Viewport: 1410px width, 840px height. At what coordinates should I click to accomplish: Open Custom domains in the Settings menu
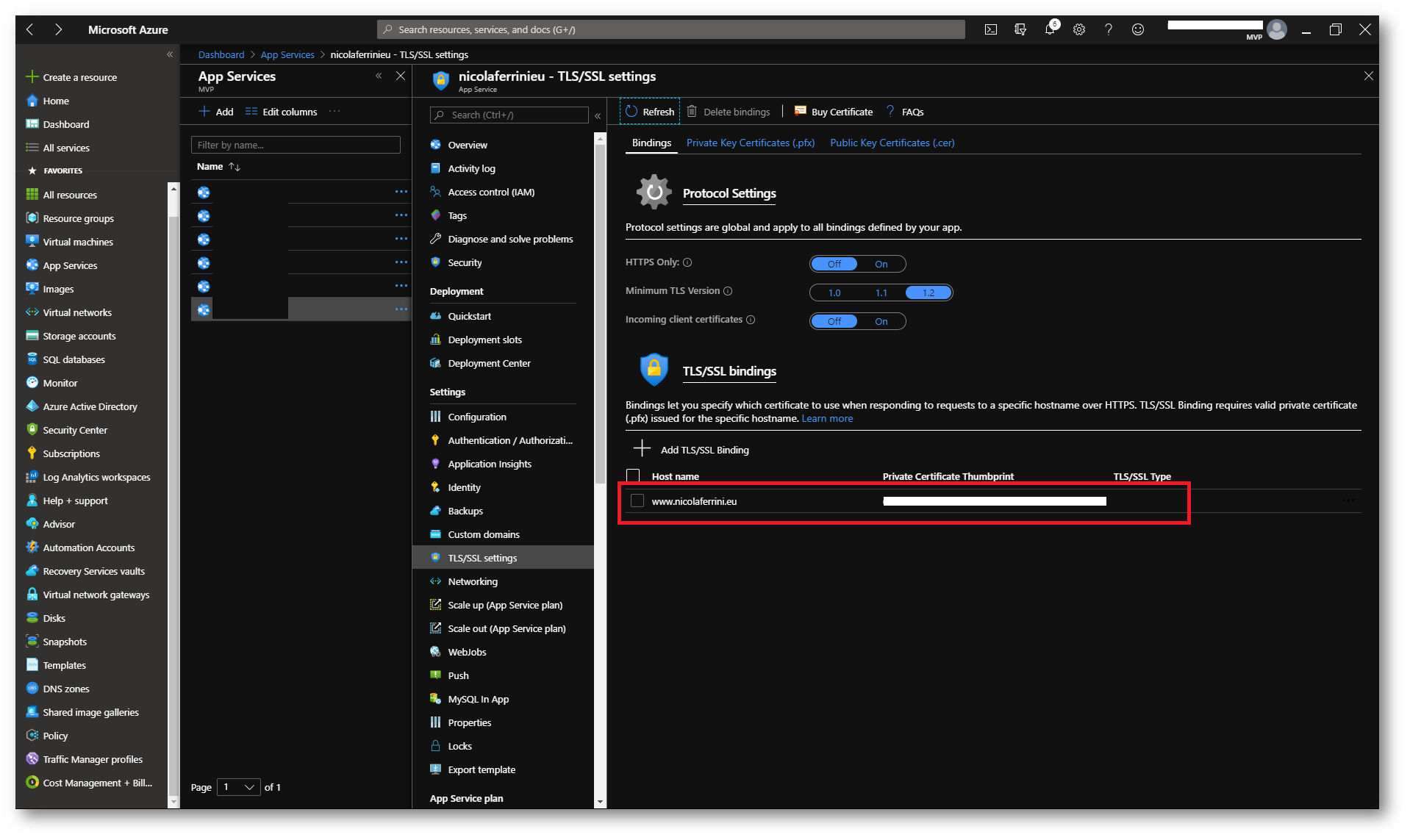coord(484,534)
